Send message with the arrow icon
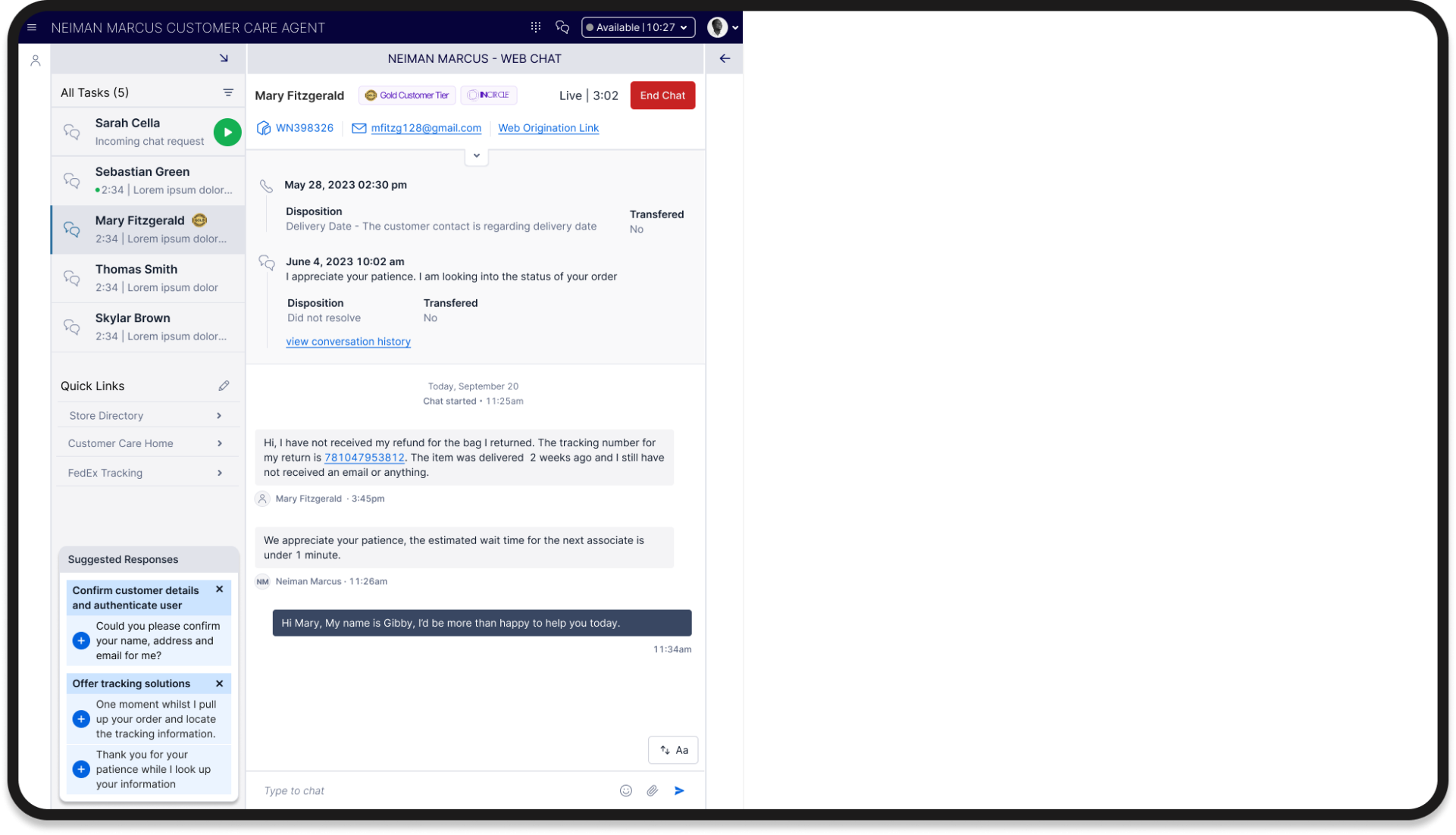Viewport: 1456px width, 835px height. [x=680, y=790]
